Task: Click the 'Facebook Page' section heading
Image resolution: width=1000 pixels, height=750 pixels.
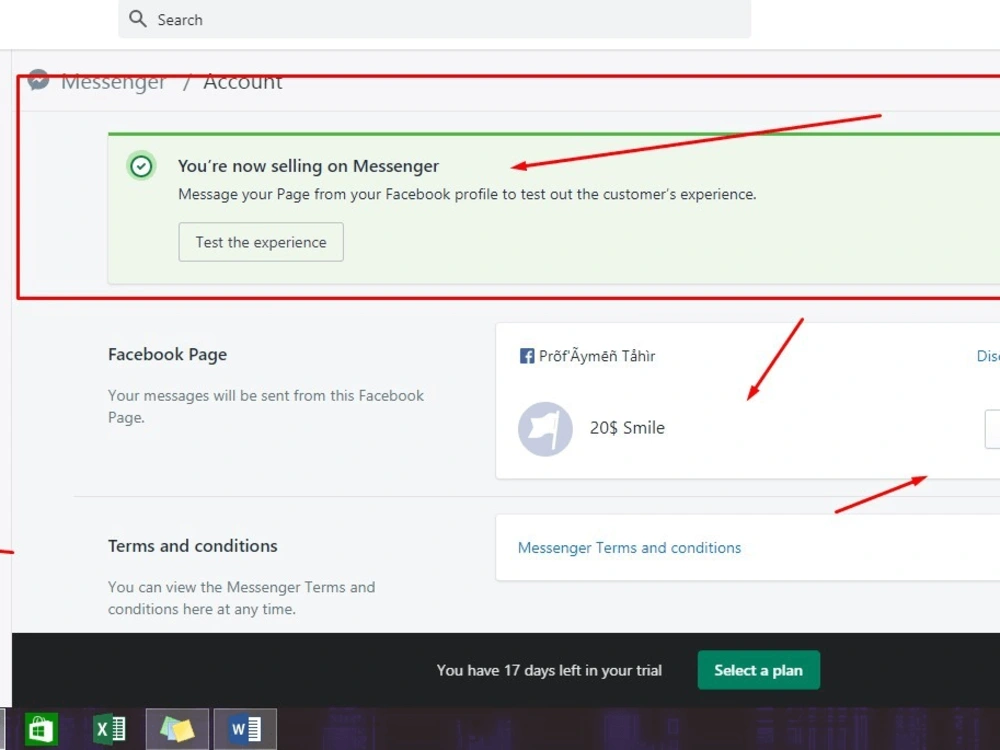Action: tap(167, 355)
